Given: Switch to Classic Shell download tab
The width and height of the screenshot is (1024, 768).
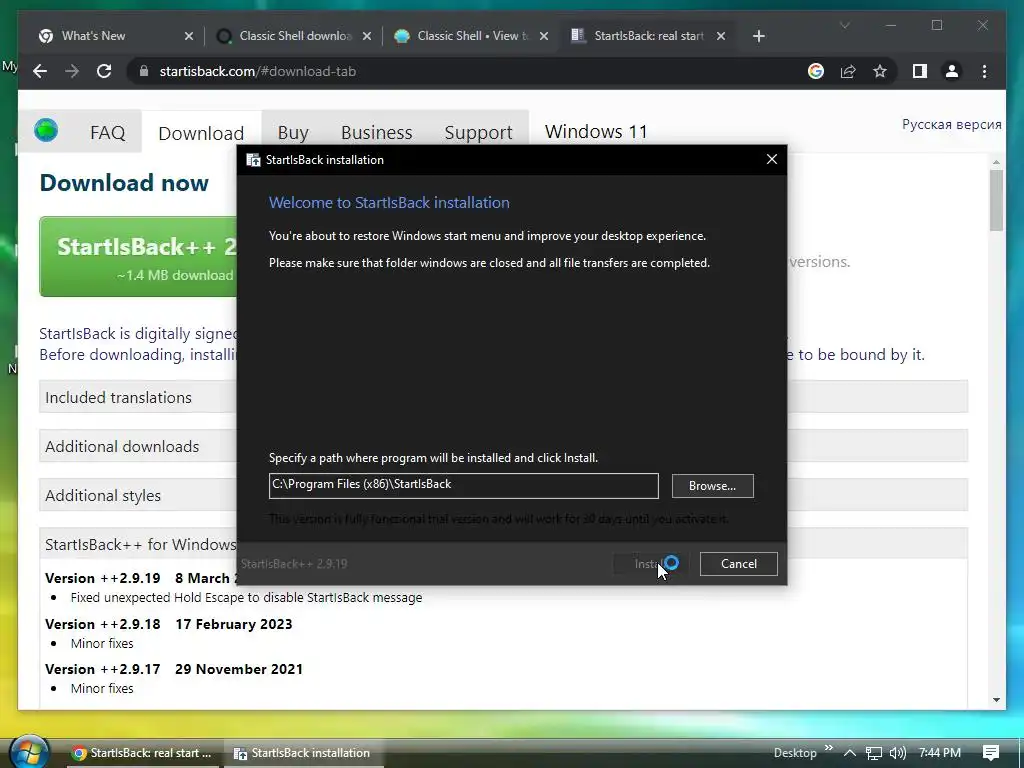Looking at the screenshot, I should 294,36.
